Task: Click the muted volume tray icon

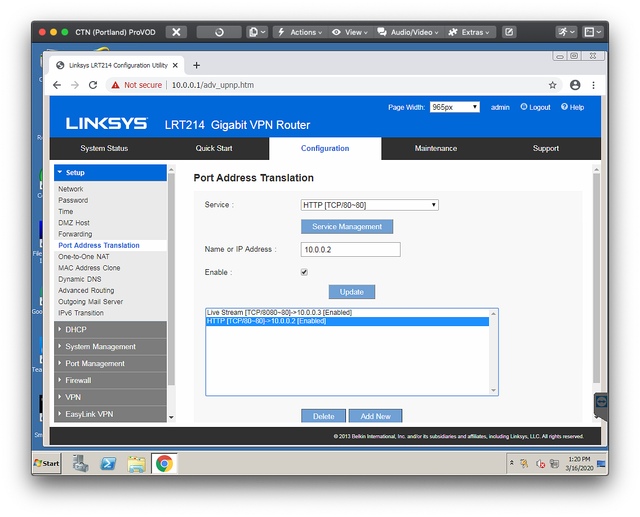Action: click(540, 464)
